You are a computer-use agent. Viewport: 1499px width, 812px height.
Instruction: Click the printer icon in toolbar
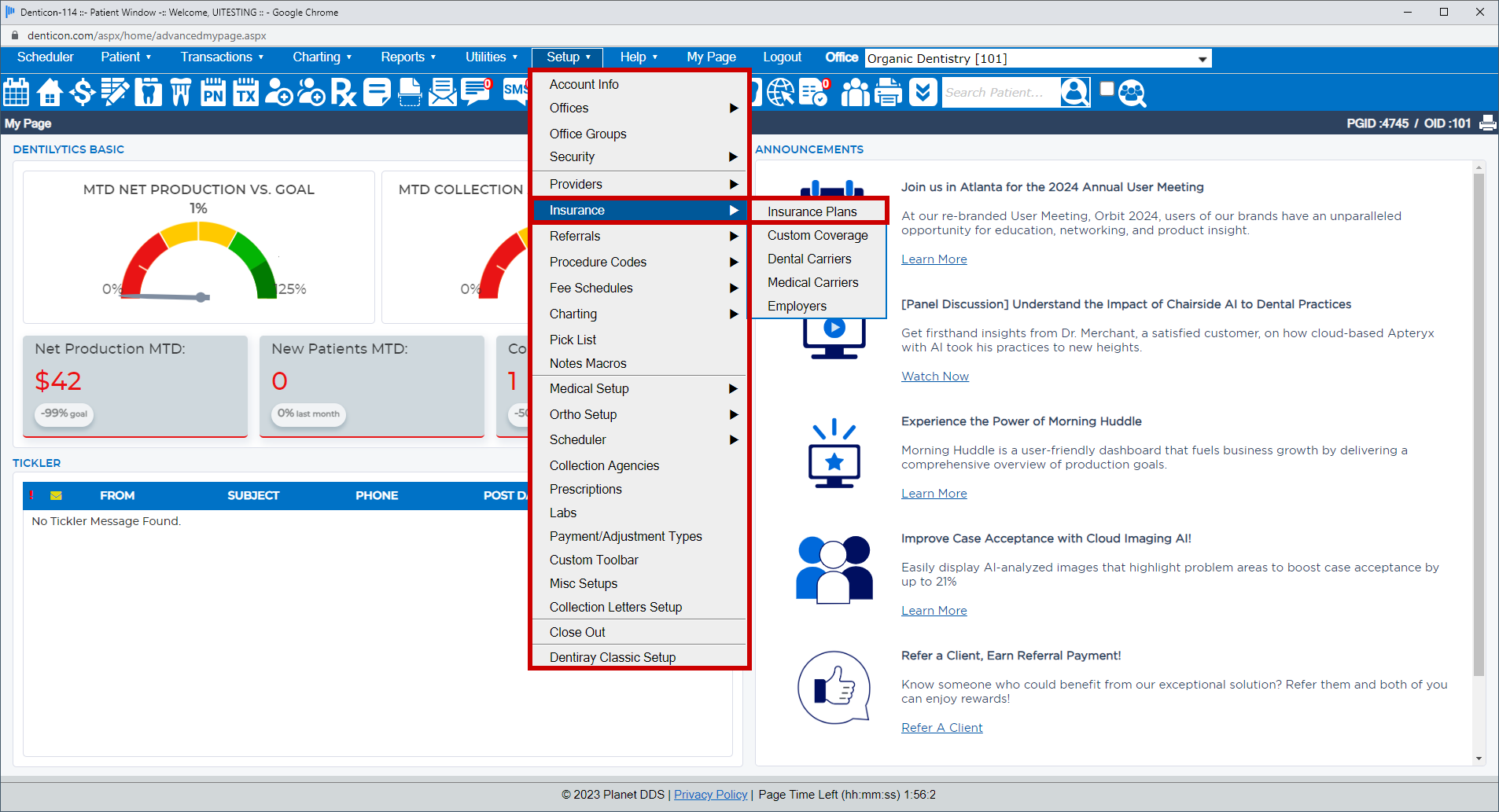[889, 92]
